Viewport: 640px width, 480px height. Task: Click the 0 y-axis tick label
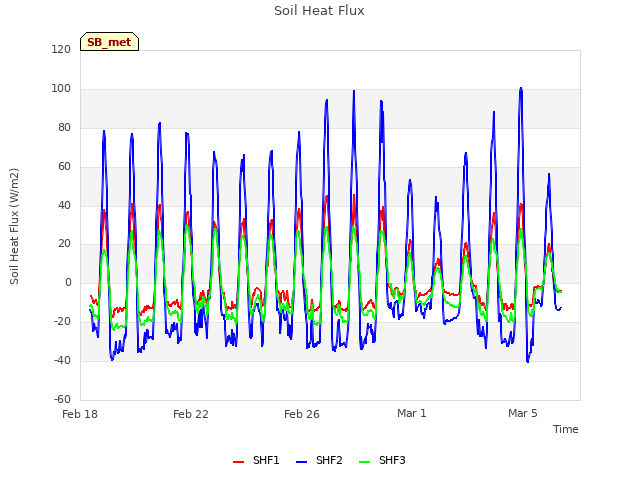(x=68, y=282)
